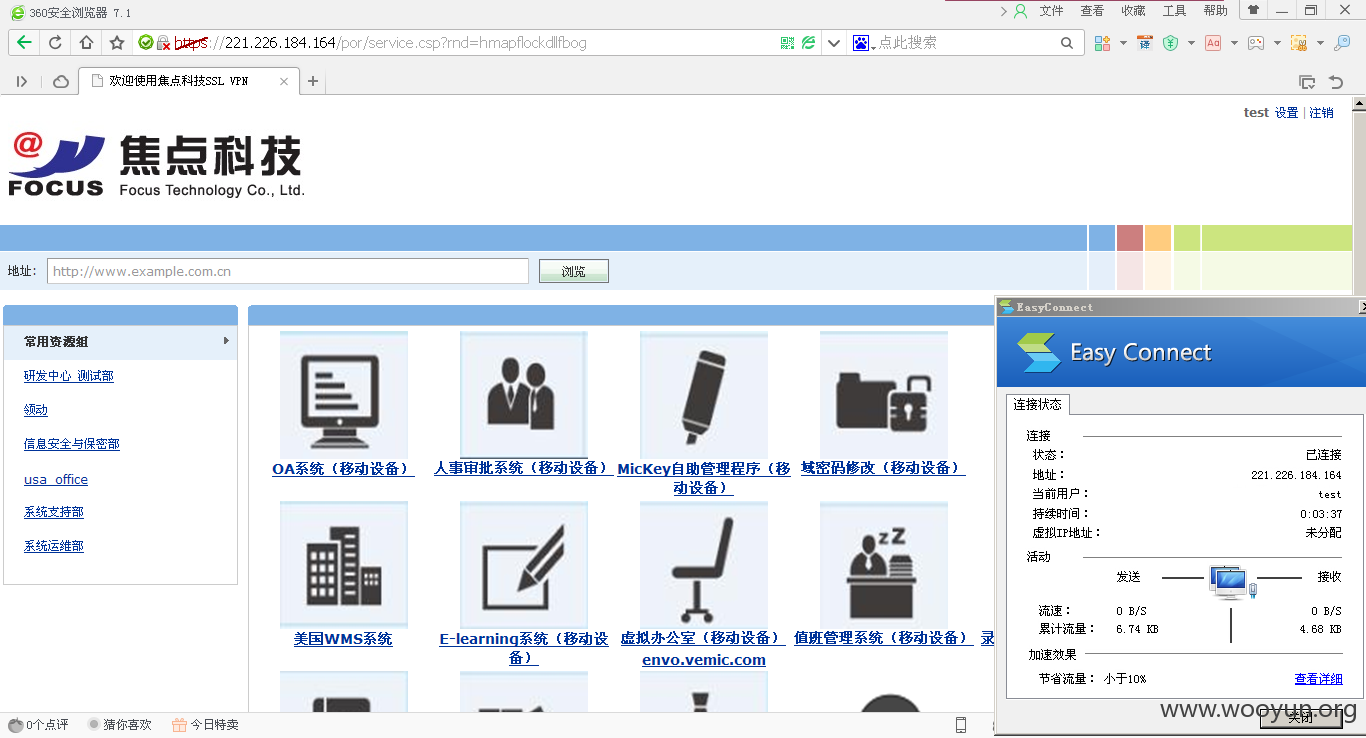Viewport: 1366px width, 738px height.
Task: Open the 设置 link
Action: pos(1286,113)
